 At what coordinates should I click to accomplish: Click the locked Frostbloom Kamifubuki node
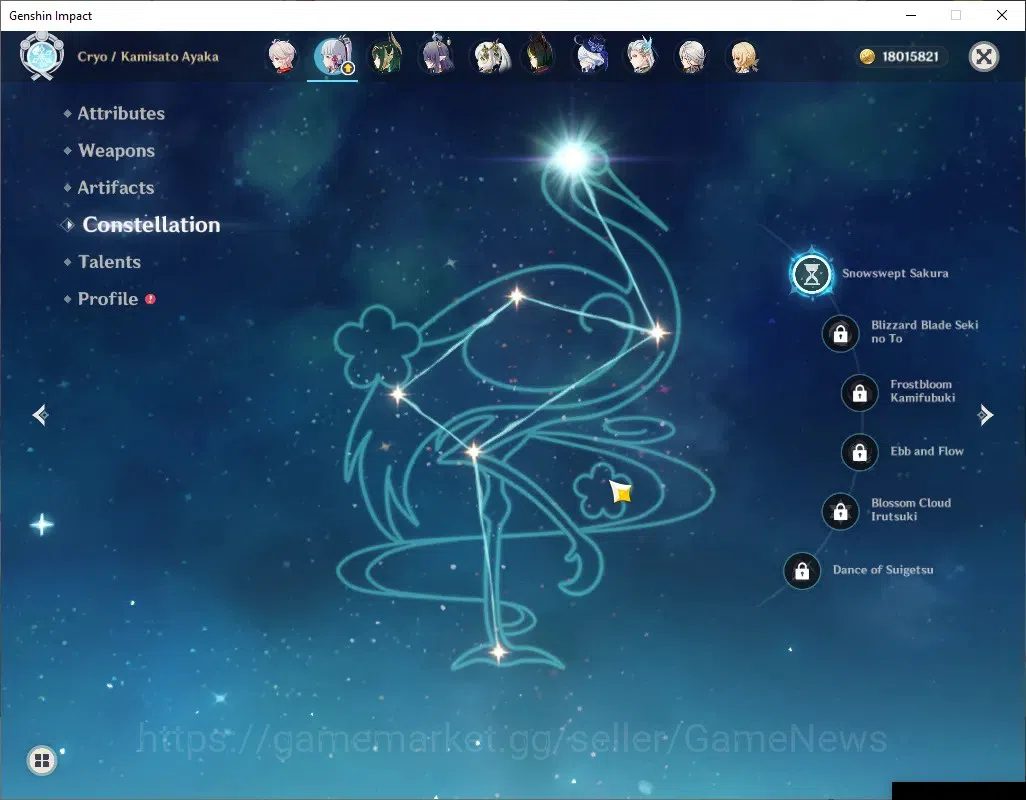click(859, 393)
